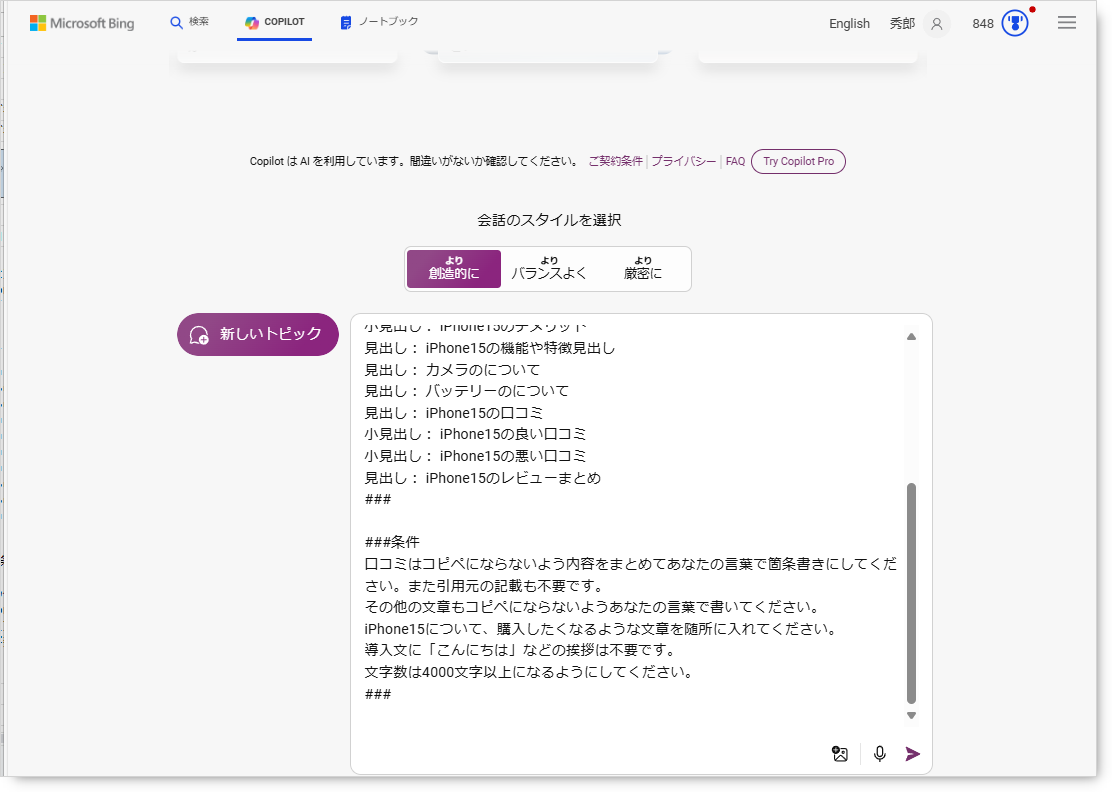
Task: Open the rewards trophy icon
Action: [x=1015, y=23]
